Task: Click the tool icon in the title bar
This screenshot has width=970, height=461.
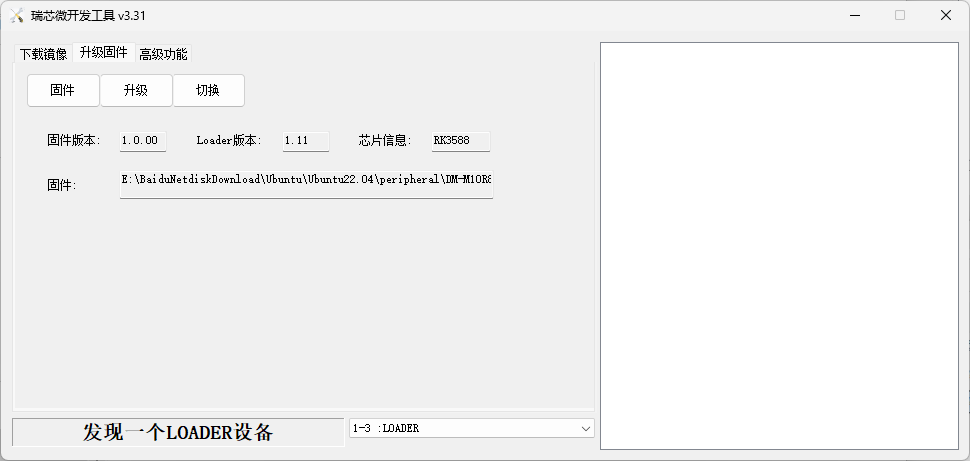Action: tap(17, 15)
